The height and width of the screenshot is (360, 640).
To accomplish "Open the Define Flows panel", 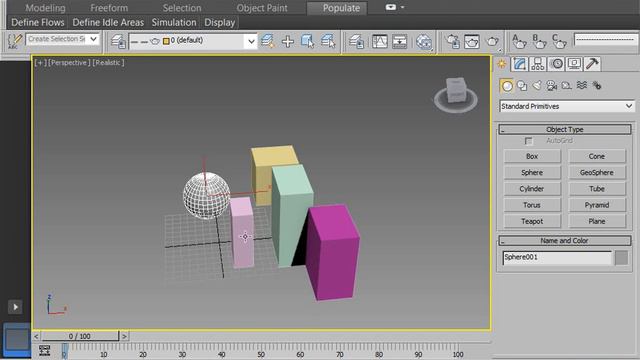I will [38, 22].
